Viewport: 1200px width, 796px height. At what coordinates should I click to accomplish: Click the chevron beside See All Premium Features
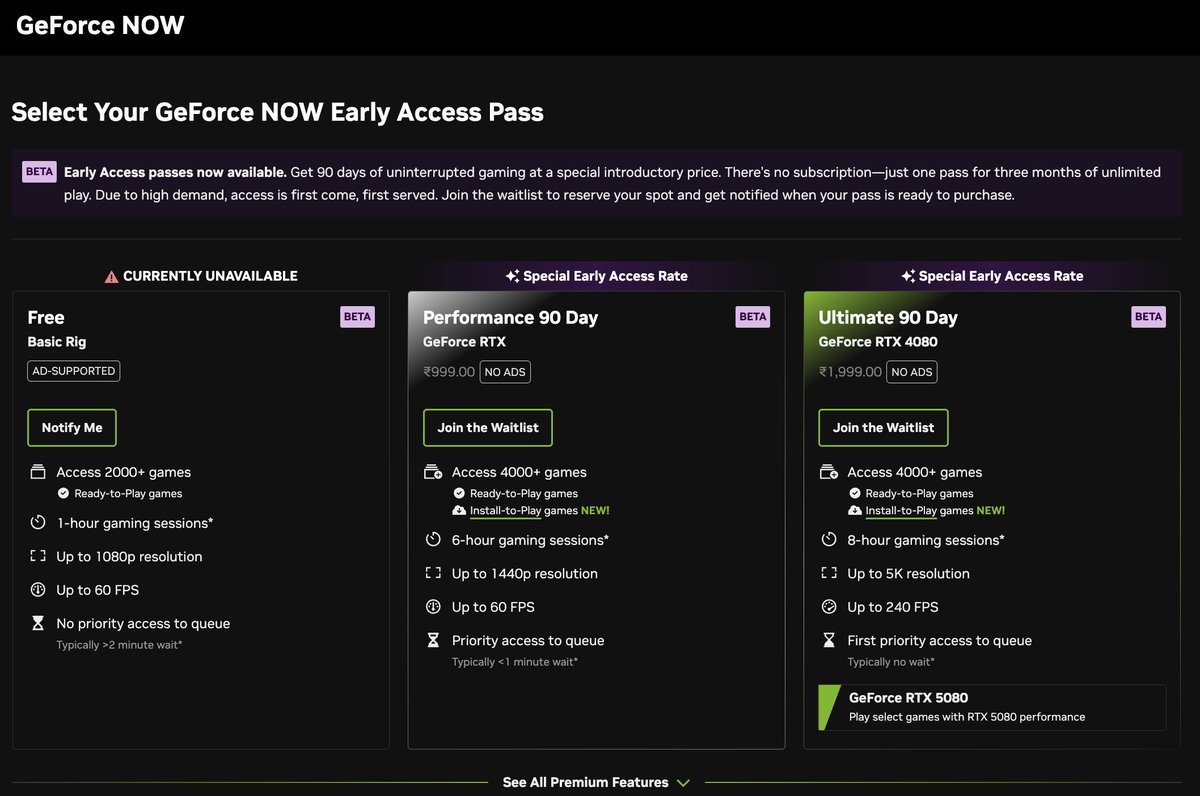[683, 783]
